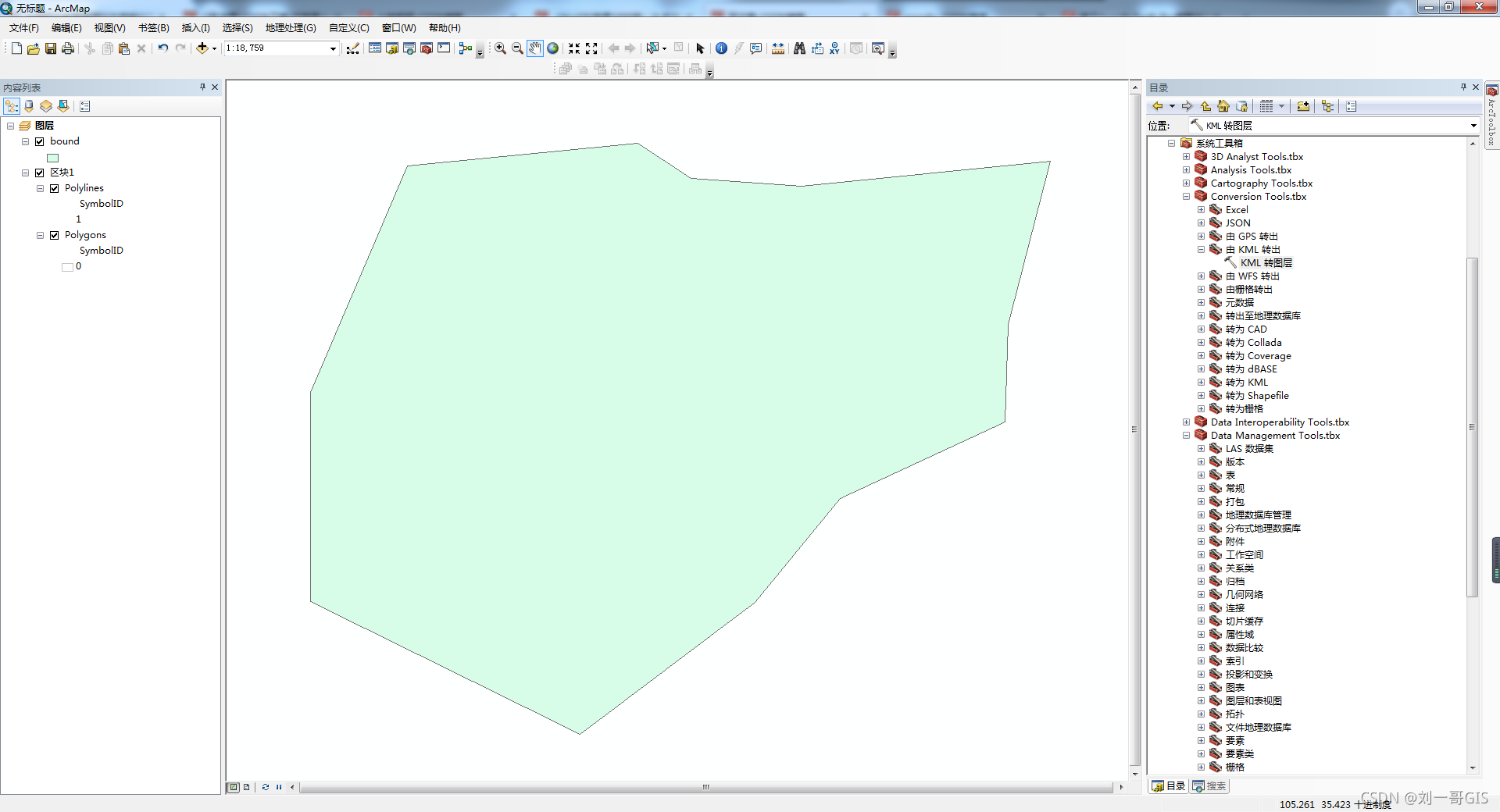Open the 文件(F) menu

pyautogui.click(x=24, y=28)
